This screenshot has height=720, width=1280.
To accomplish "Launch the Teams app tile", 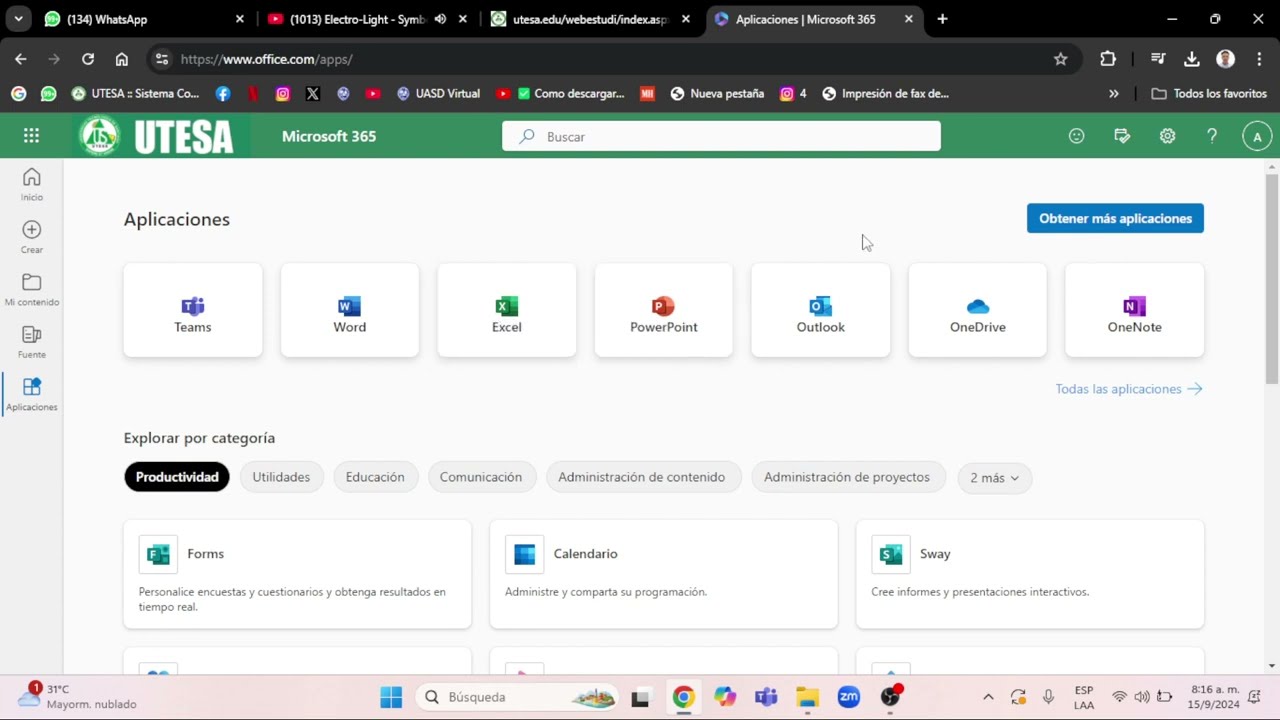I will [193, 310].
